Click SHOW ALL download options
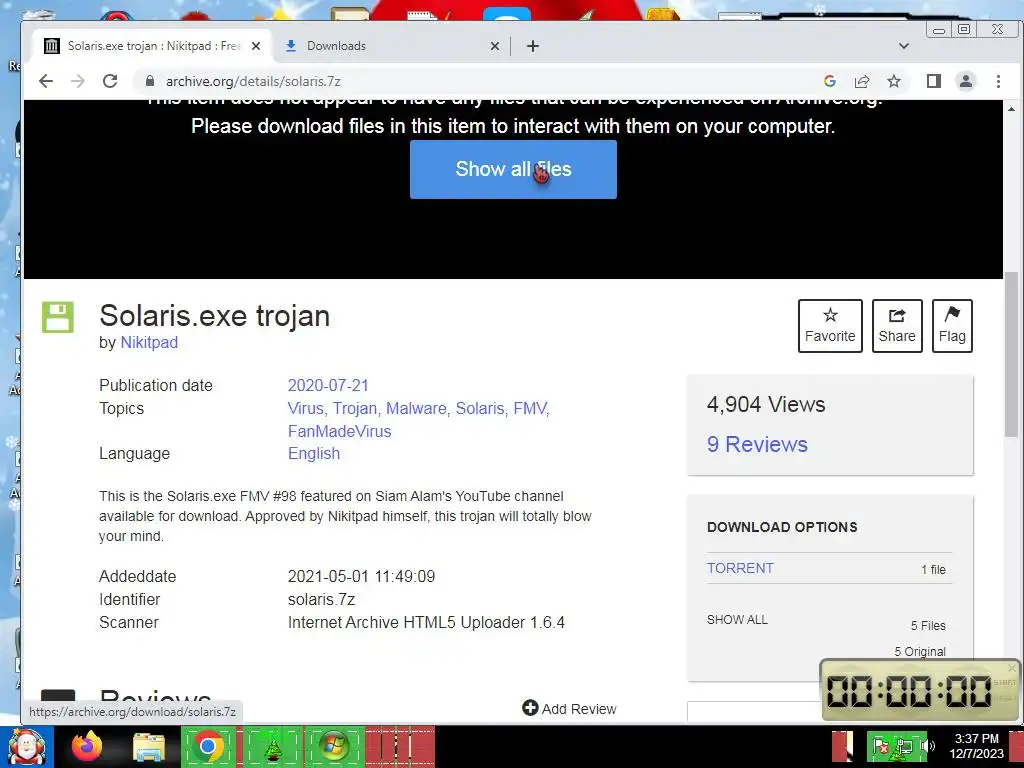 (x=737, y=619)
